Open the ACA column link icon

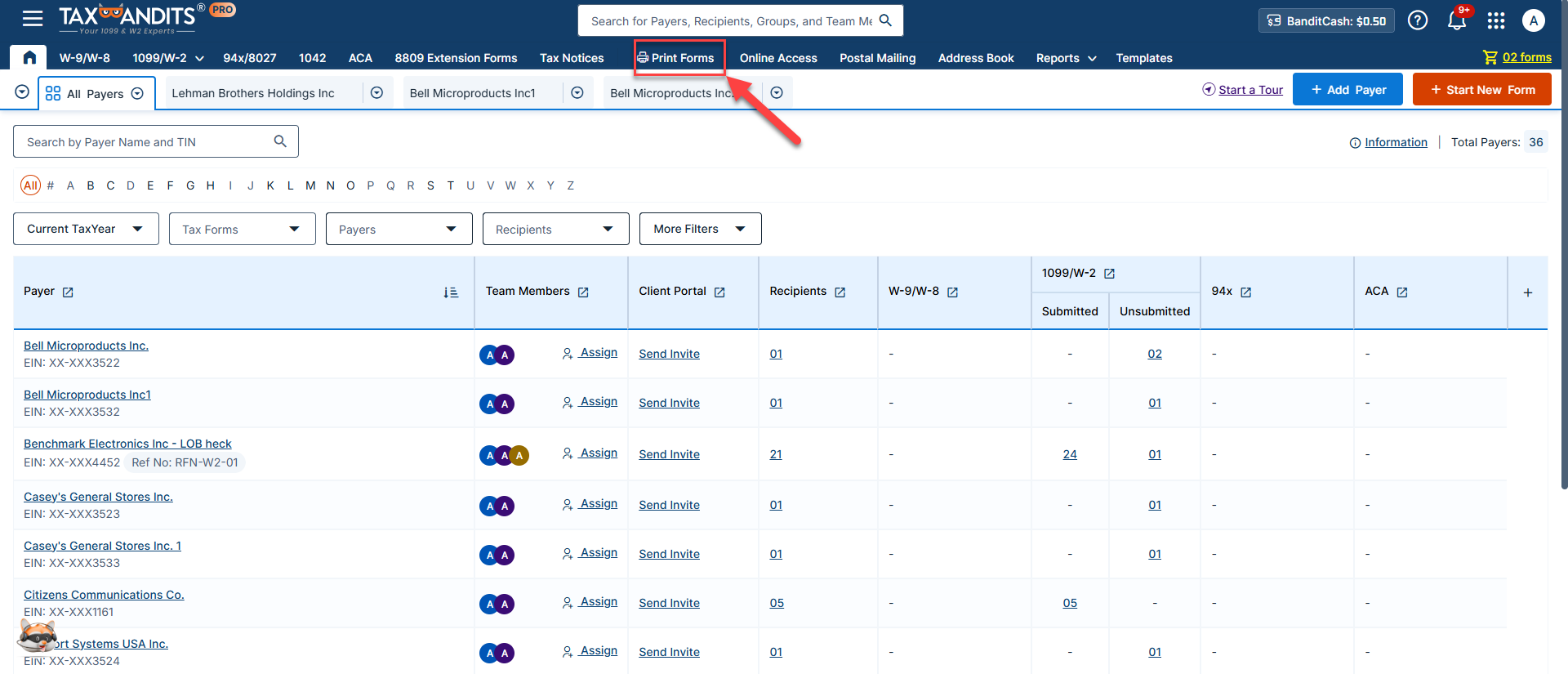click(1402, 292)
